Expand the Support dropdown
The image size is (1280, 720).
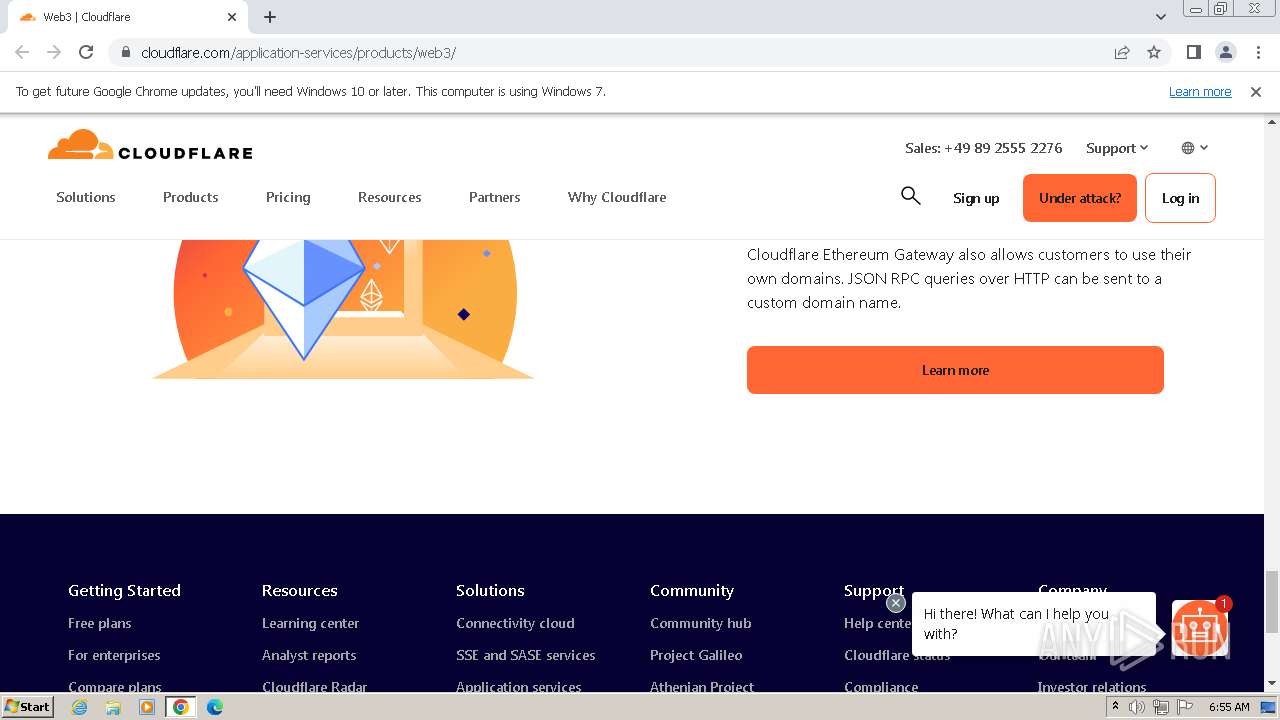pyautogui.click(x=1117, y=148)
